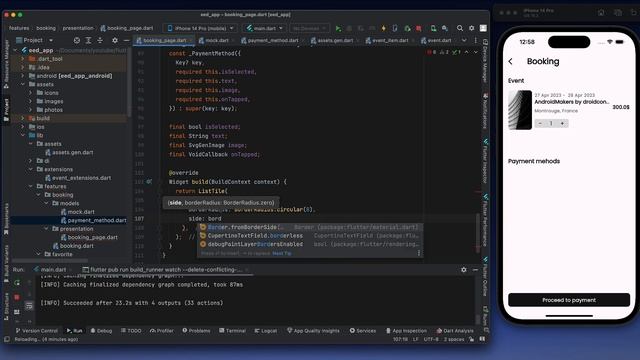Click Project tree horizontal scrollbar
The width and height of the screenshot is (640, 360).
pyautogui.click(x=50, y=260)
